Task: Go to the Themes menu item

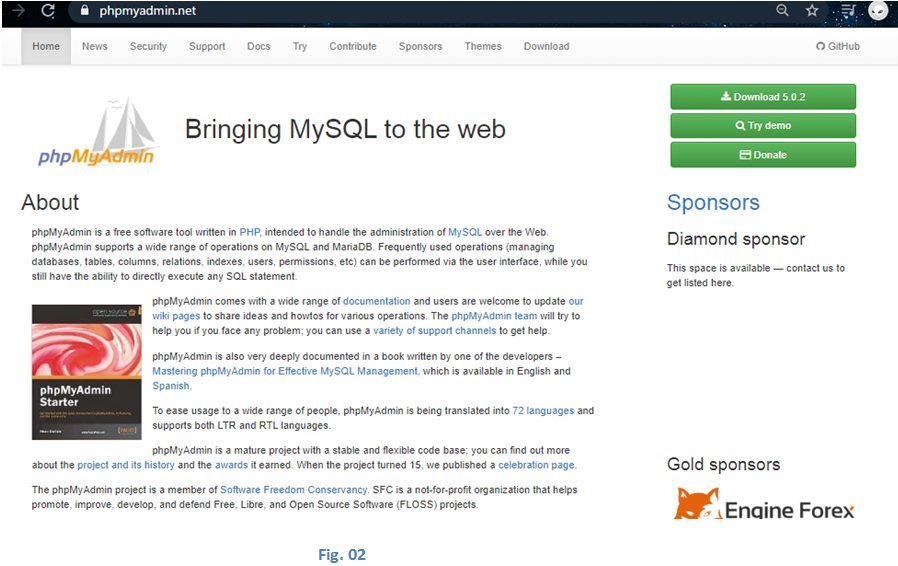Action: pos(483,46)
